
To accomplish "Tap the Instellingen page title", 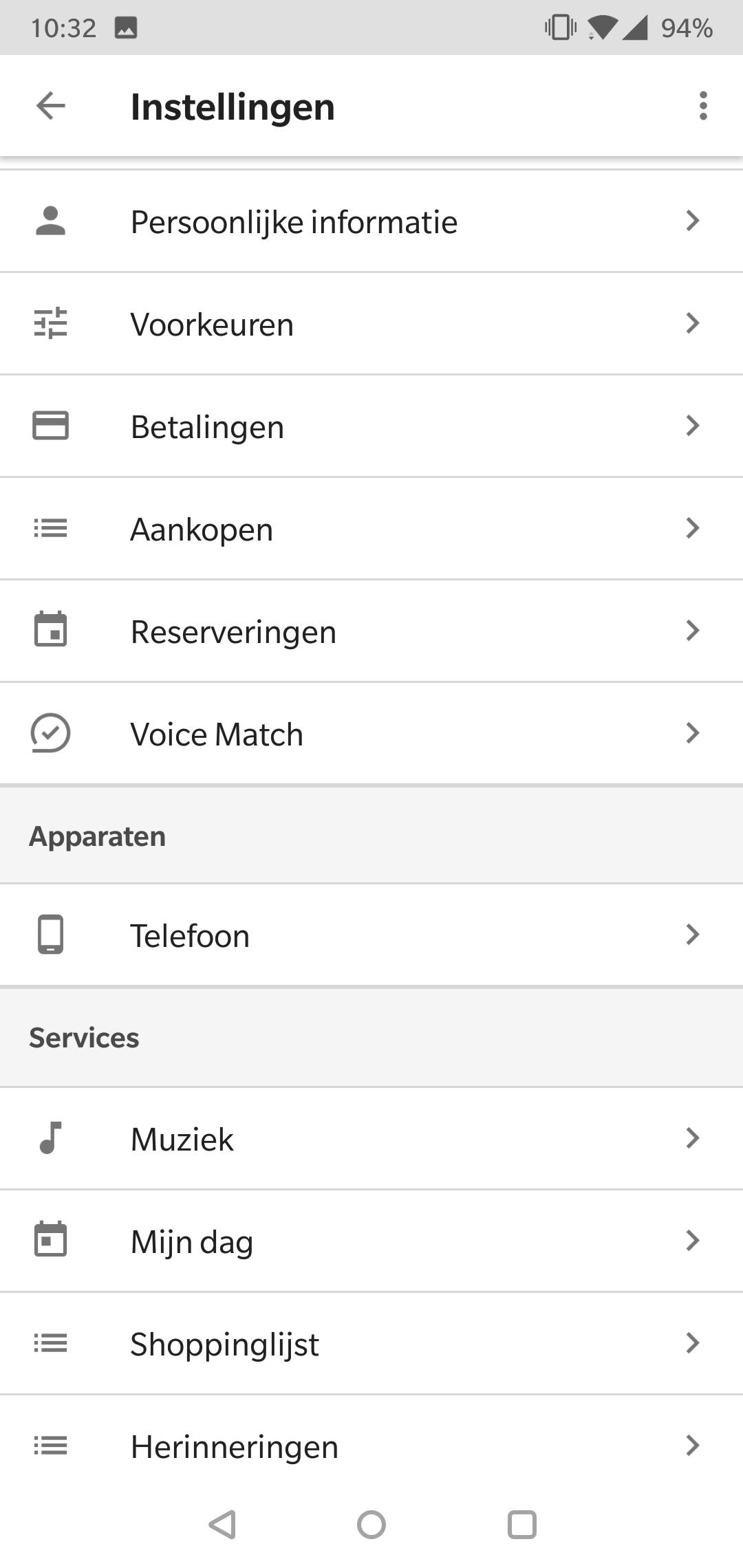I will click(233, 107).
